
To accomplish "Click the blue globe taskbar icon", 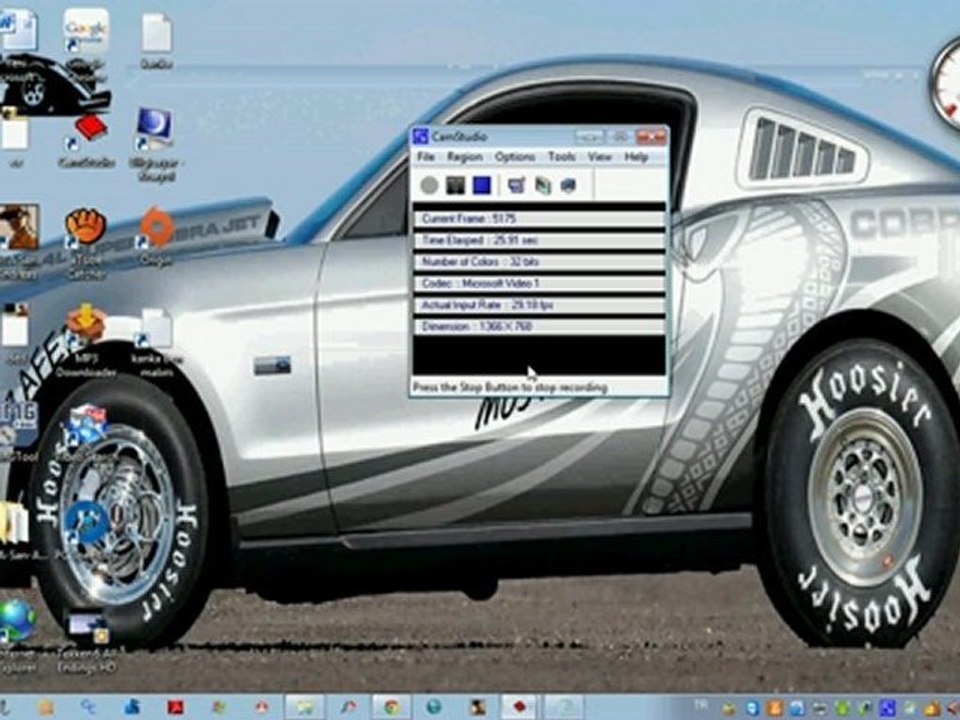I will 433,708.
